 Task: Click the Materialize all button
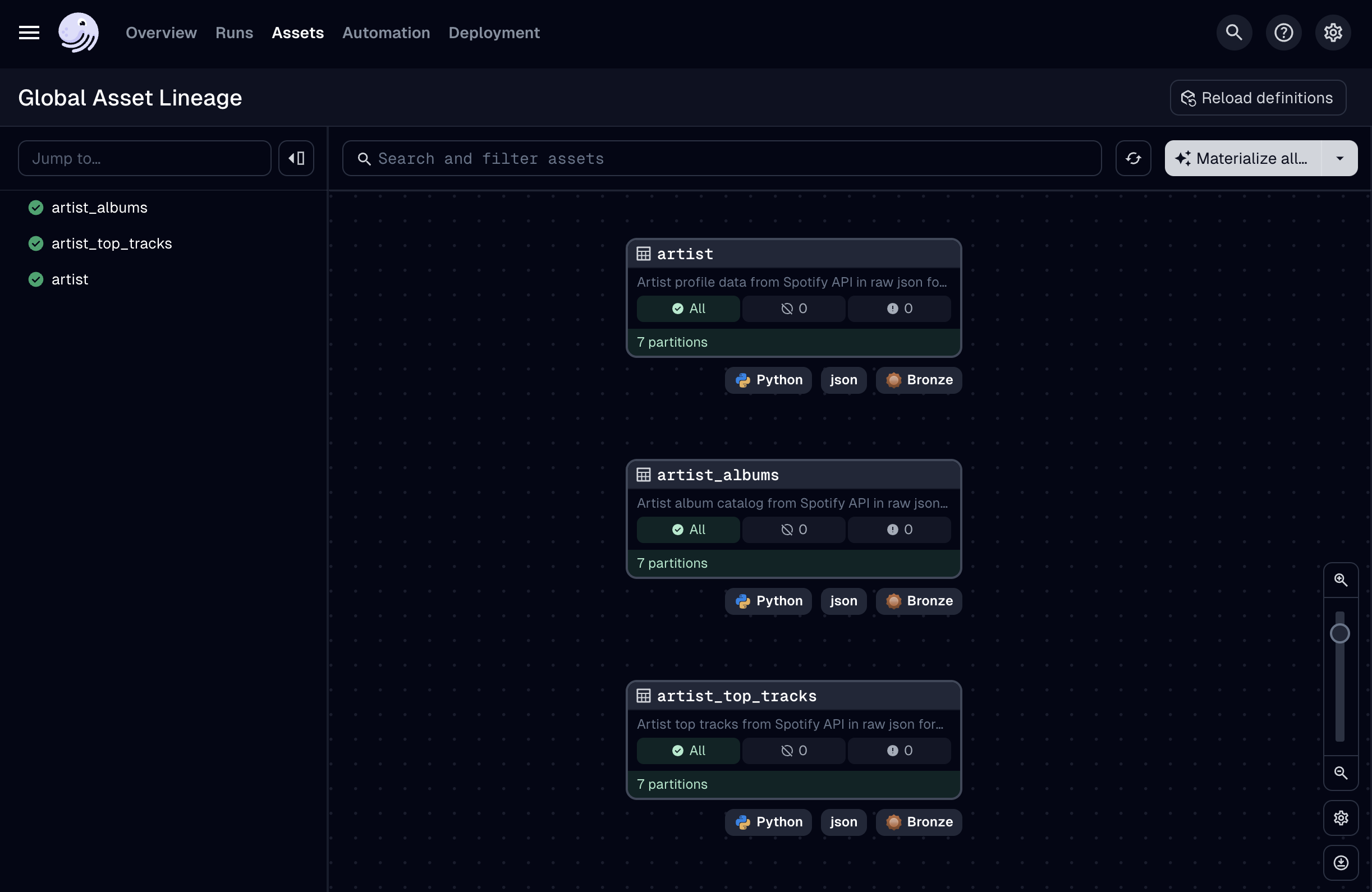click(x=1243, y=158)
